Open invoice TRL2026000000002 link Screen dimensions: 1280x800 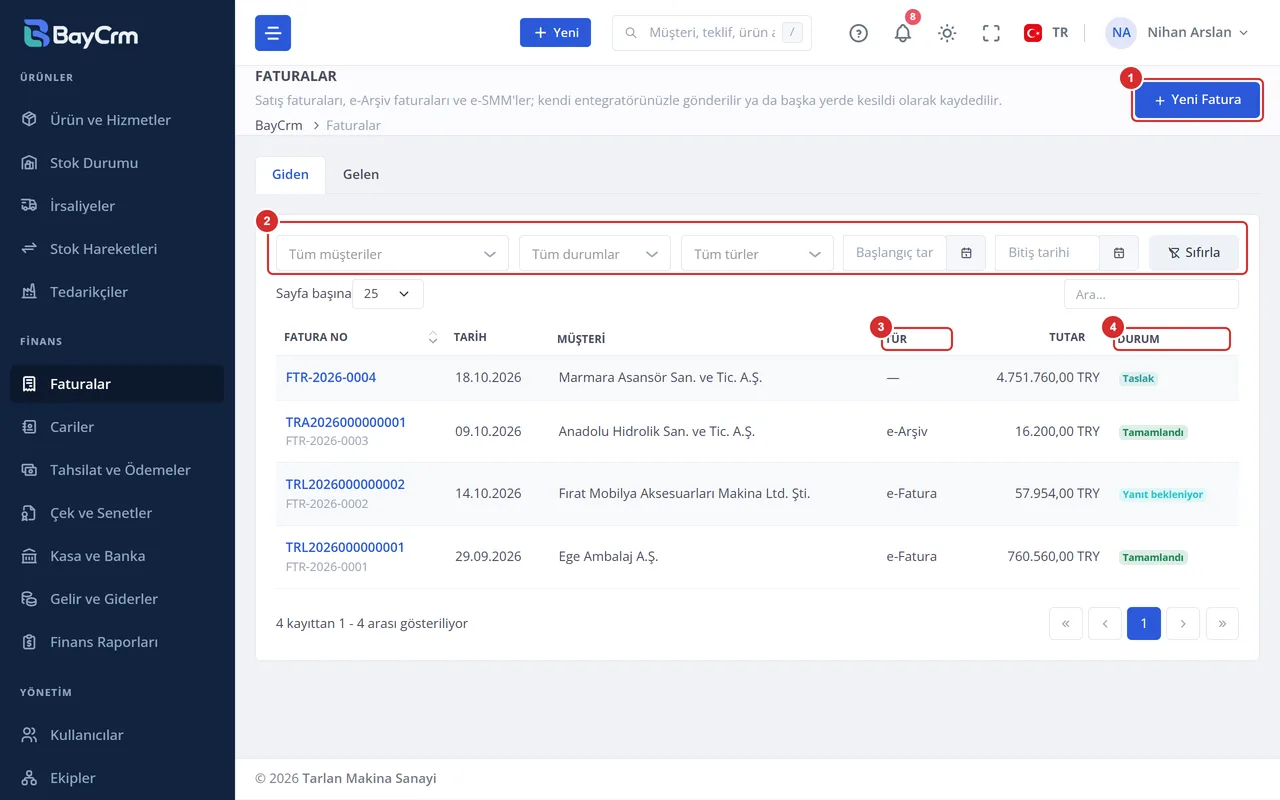click(345, 484)
